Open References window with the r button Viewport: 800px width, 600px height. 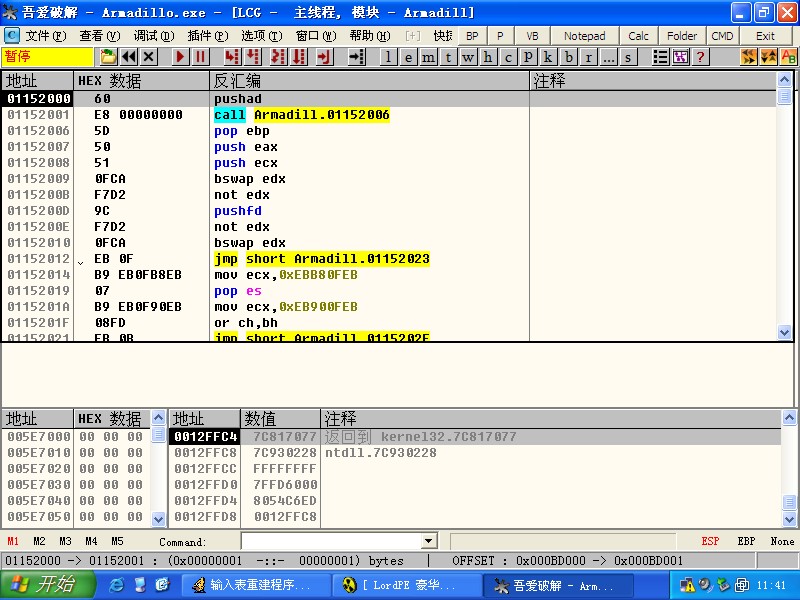[x=588, y=57]
